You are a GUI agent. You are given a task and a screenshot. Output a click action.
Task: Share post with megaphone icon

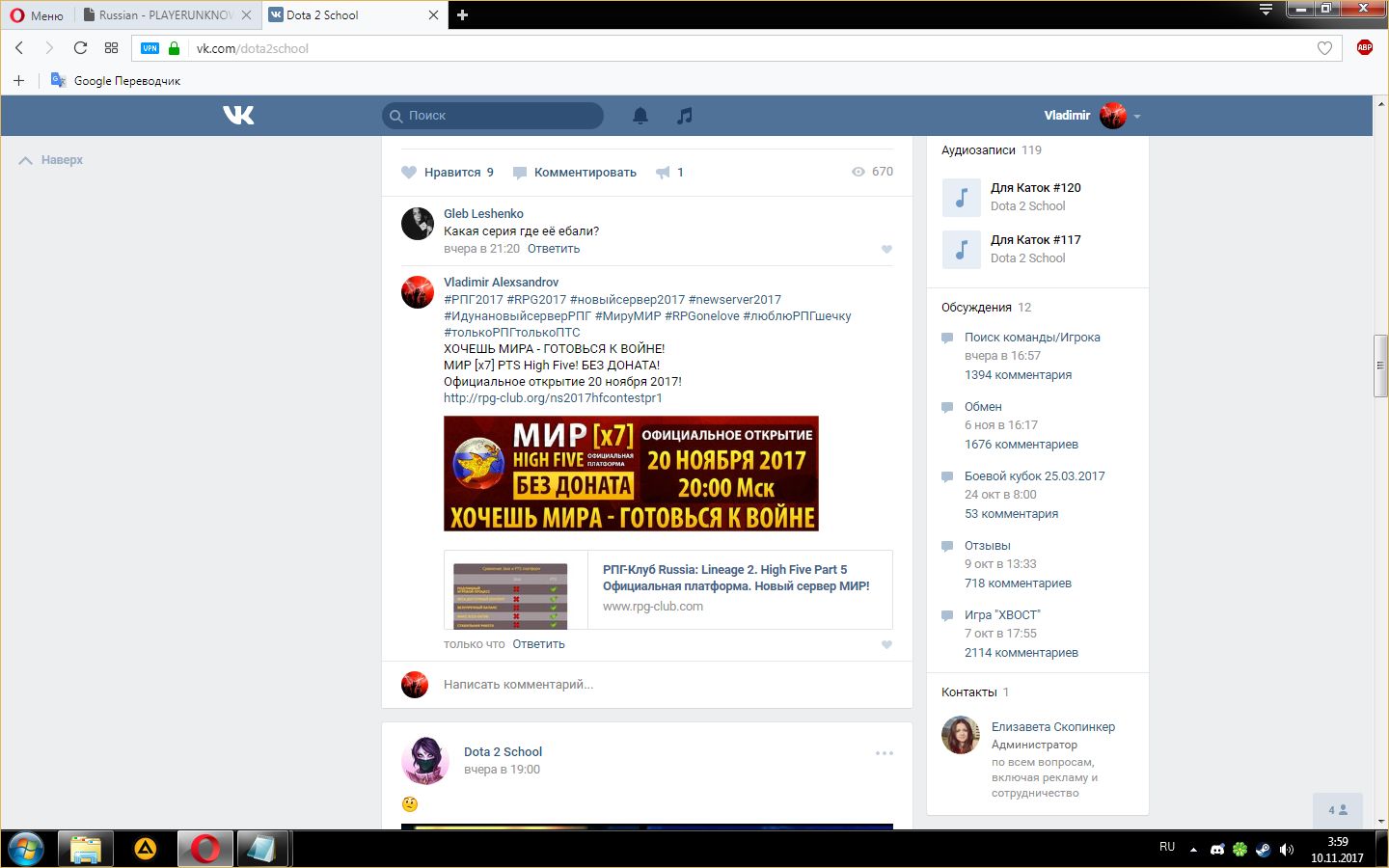click(x=663, y=172)
